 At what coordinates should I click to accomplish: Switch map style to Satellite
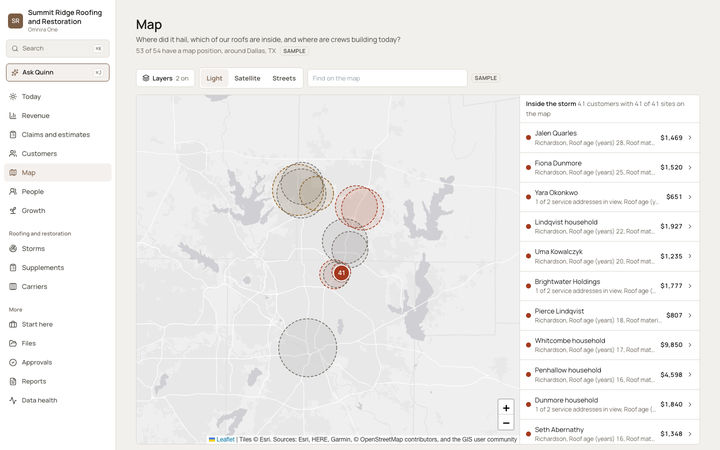click(247, 78)
